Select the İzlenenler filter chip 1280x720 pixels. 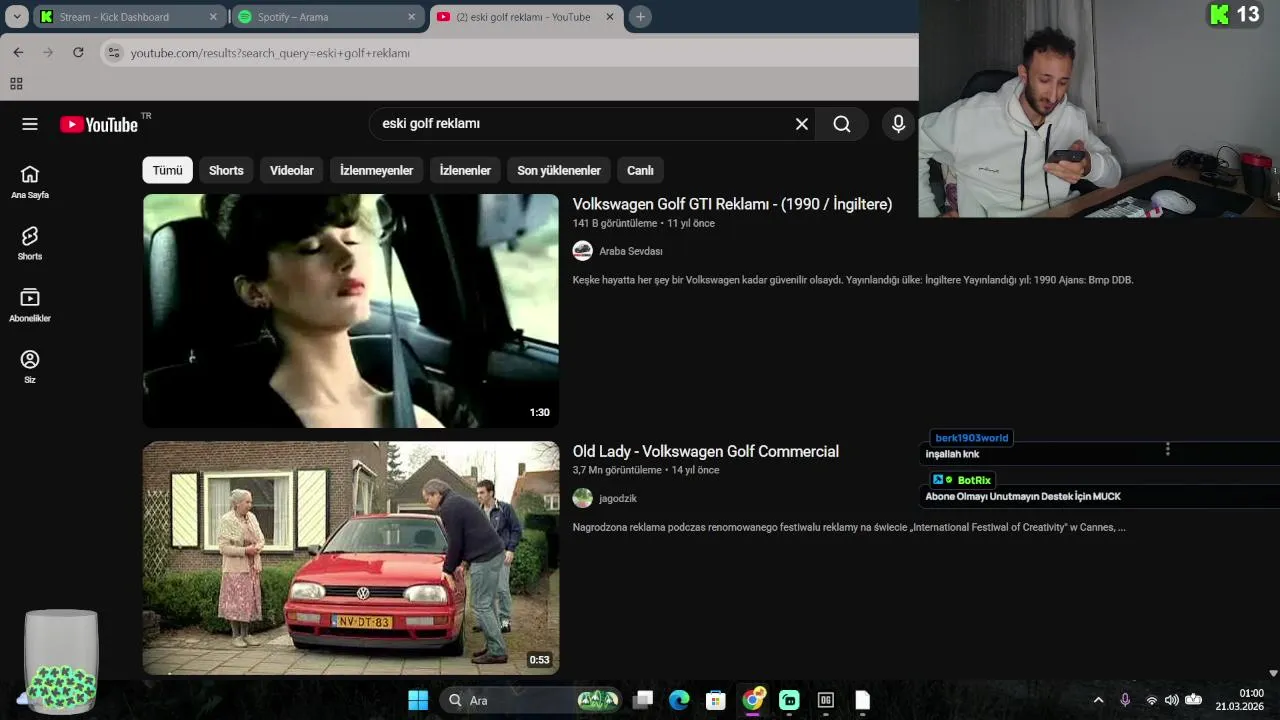point(465,170)
